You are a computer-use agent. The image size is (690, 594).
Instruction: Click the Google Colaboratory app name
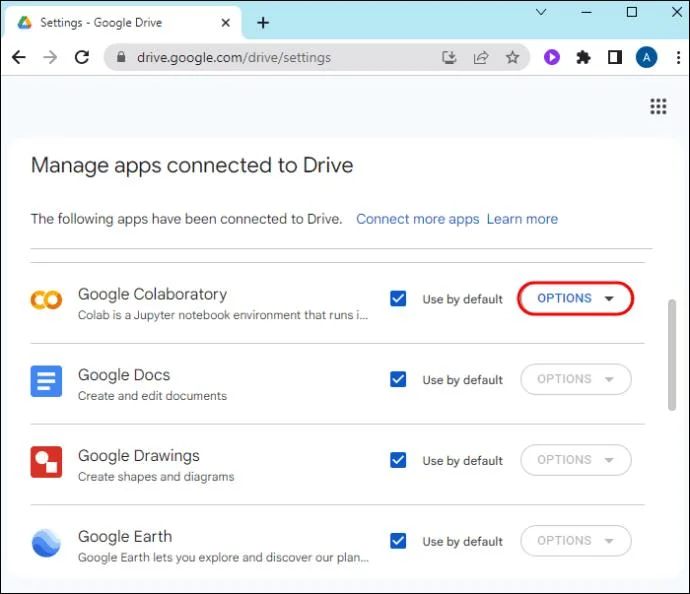[152, 294]
